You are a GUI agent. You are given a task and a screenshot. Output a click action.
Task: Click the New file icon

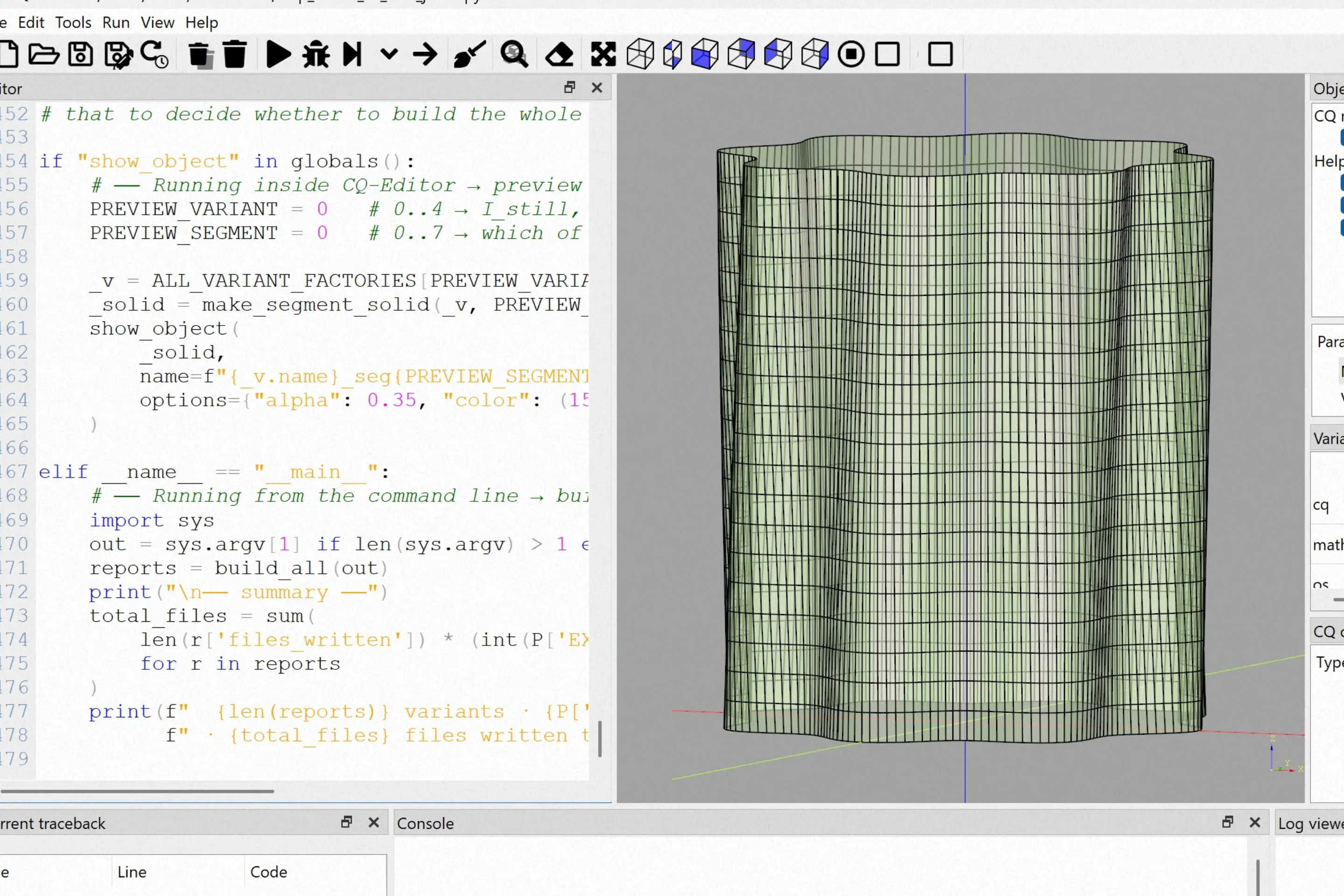[x=8, y=55]
